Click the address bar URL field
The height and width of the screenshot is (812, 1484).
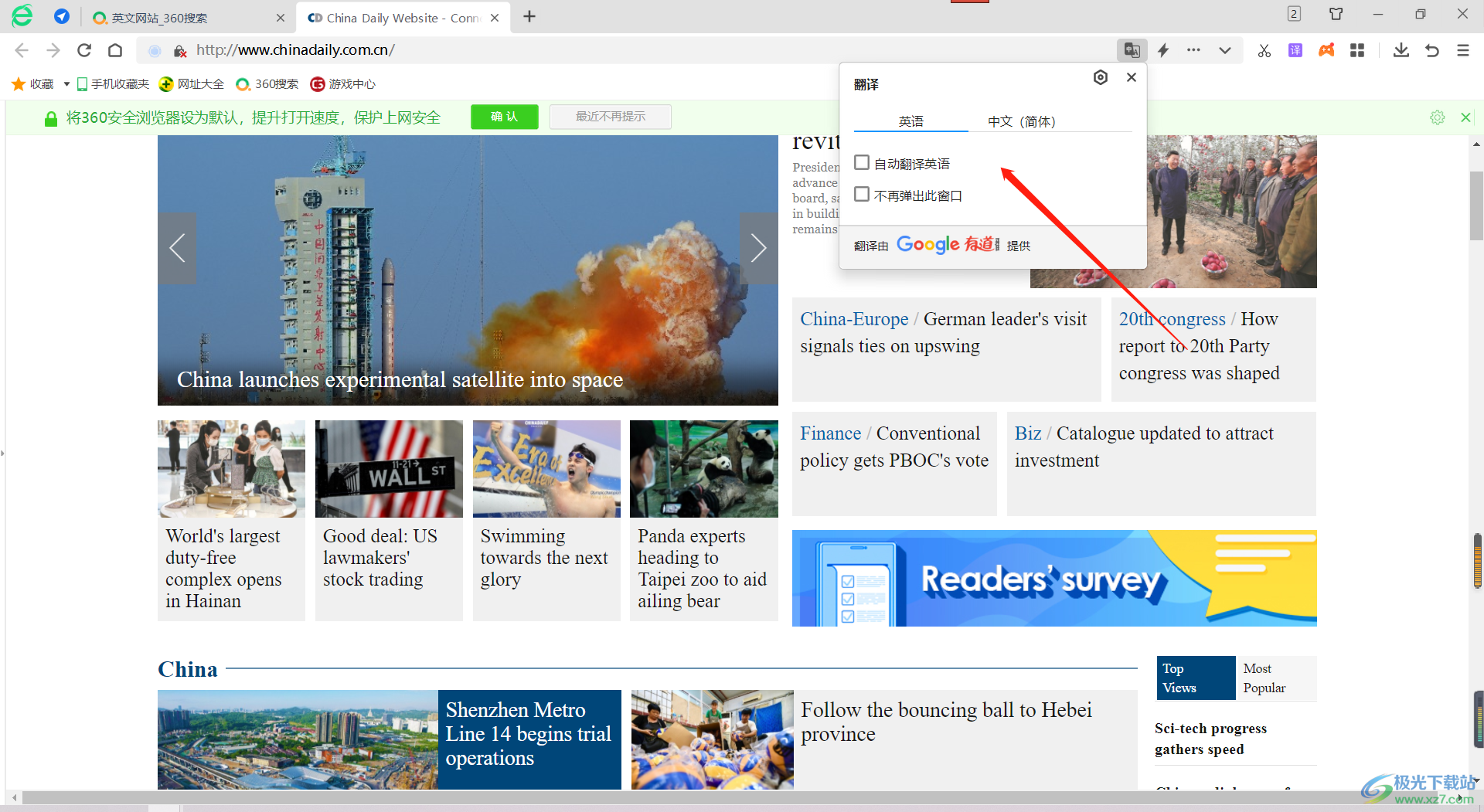(x=649, y=50)
